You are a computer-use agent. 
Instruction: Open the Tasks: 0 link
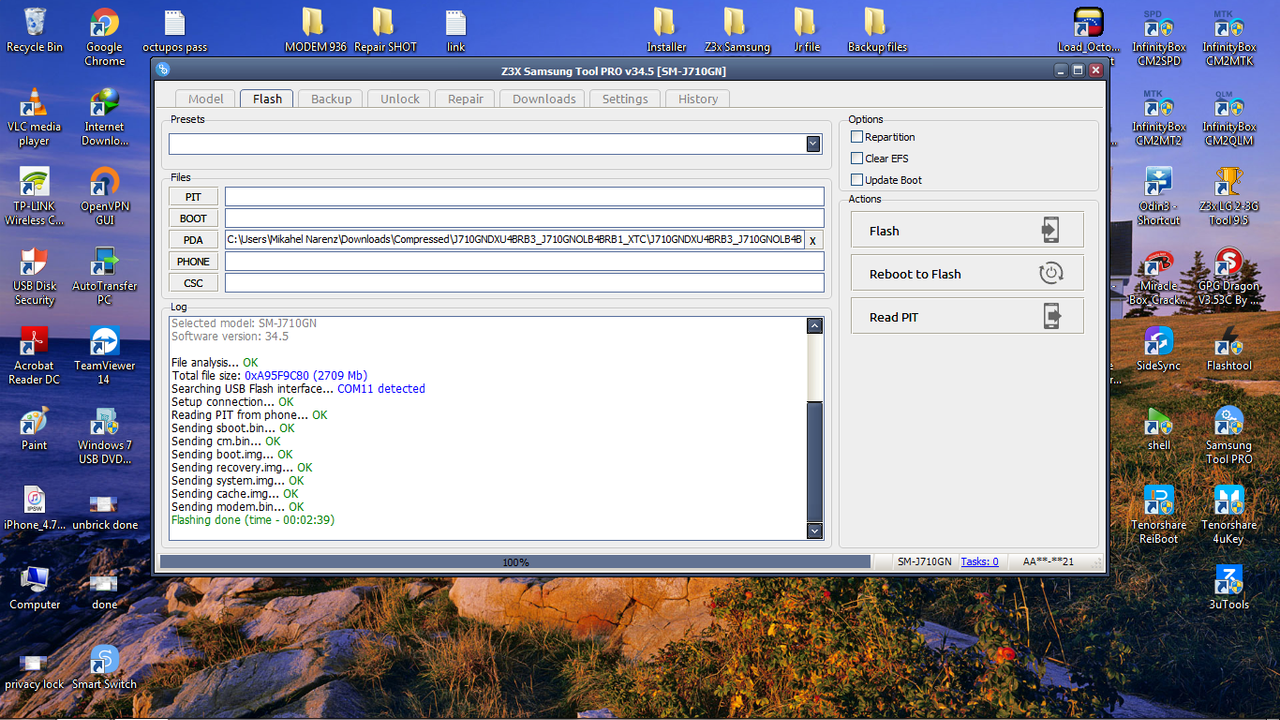(979, 562)
